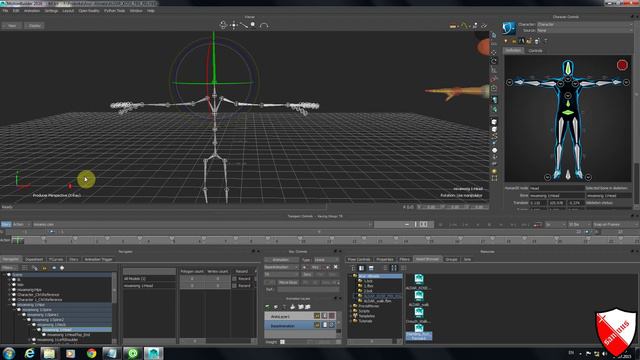Click the ADAM_walk file thumbnail

(419, 298)
